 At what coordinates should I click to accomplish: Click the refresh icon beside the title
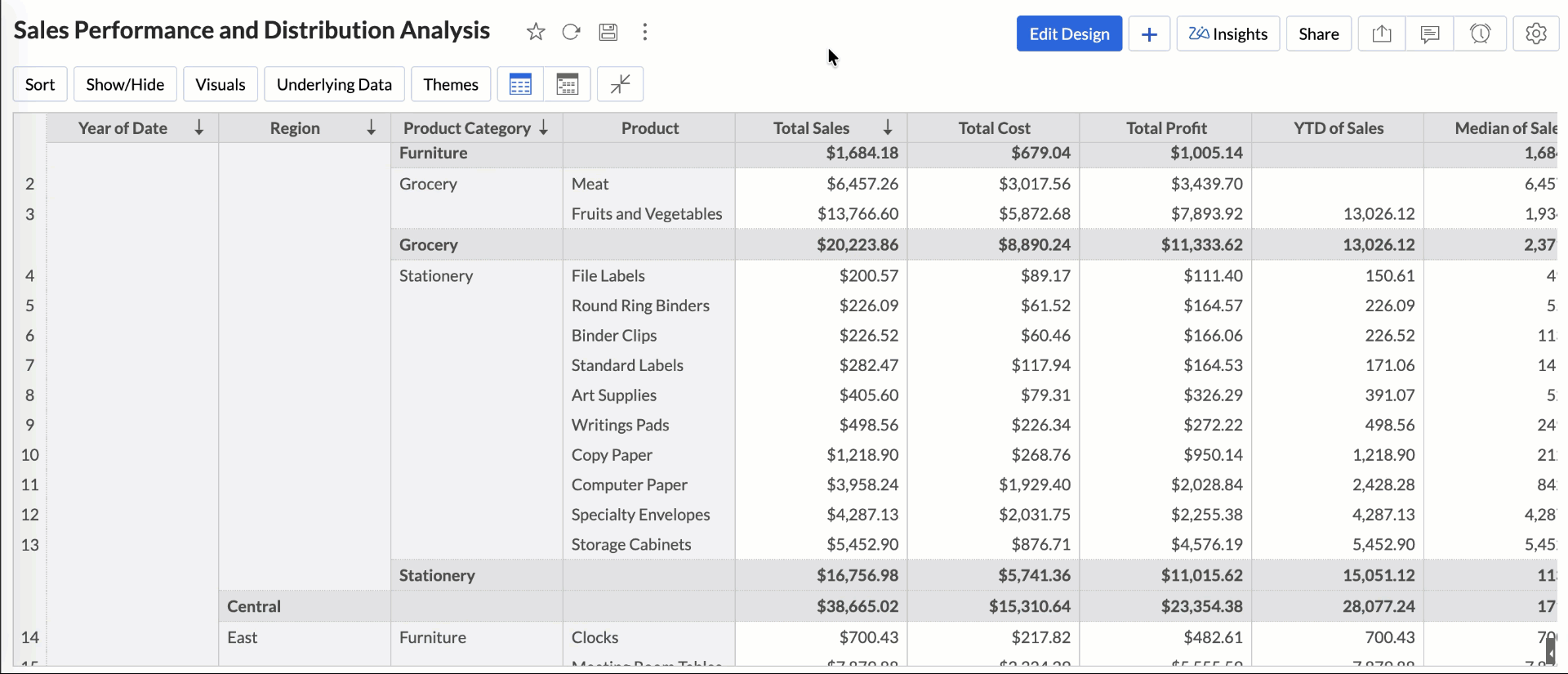tap(571, 32)
